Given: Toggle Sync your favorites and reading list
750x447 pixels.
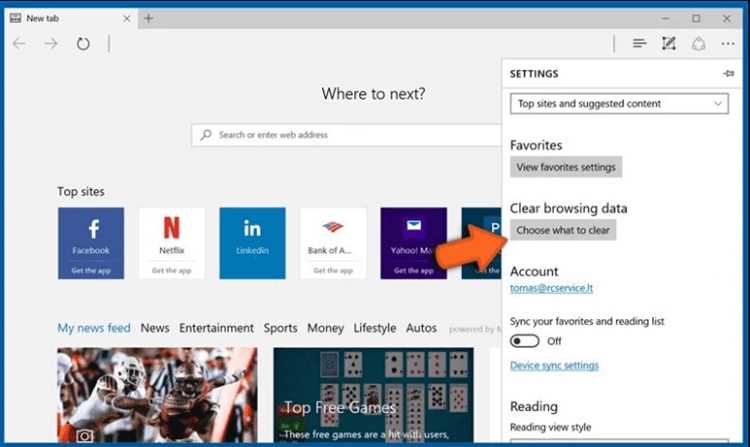Looking at the screenshot, I should coord(524,341).
